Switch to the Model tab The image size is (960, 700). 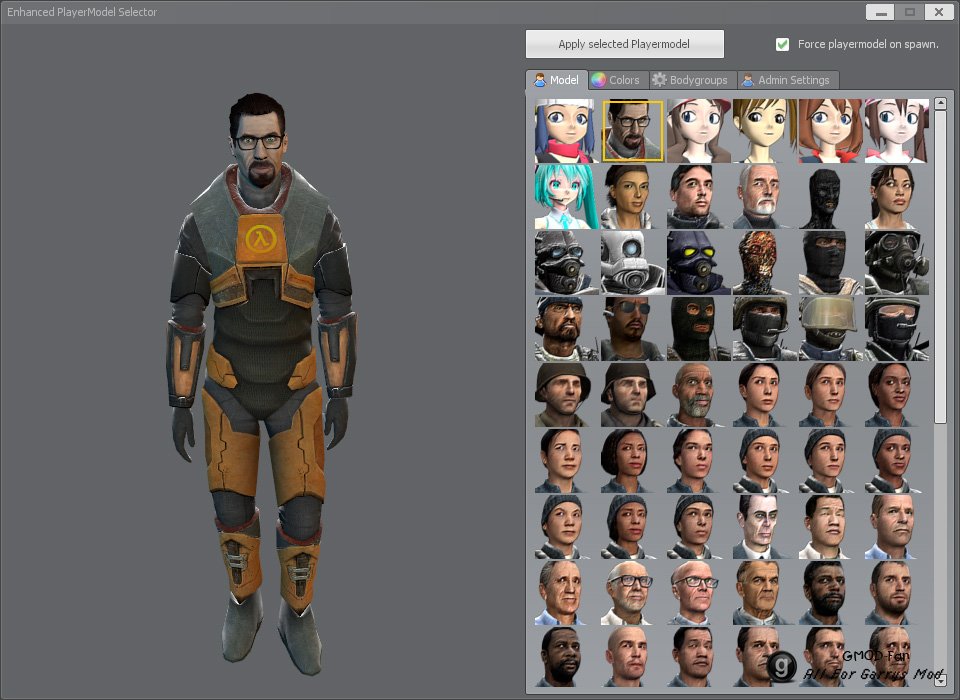[557, 80]
